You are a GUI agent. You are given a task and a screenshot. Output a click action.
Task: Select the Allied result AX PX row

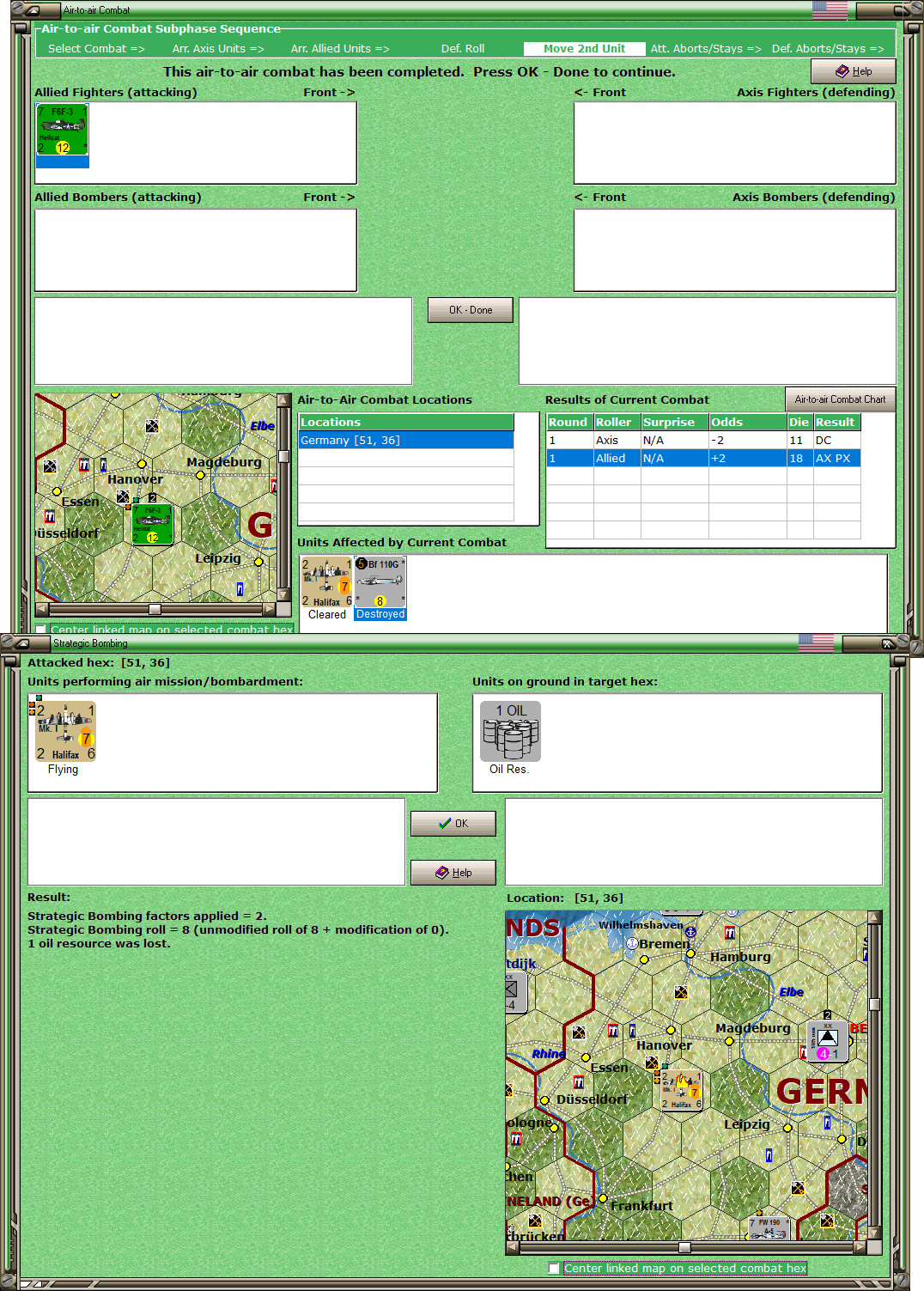pos(703,459)
